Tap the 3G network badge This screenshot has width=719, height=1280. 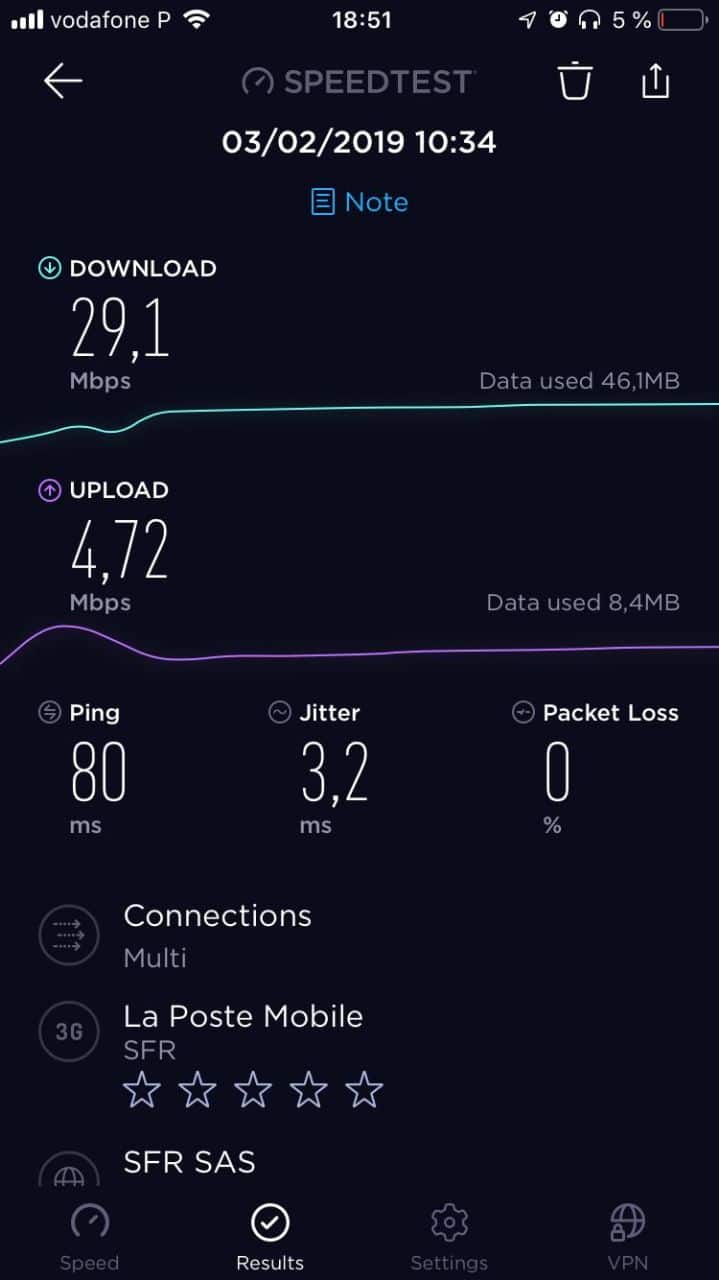tap(69, 1032)
